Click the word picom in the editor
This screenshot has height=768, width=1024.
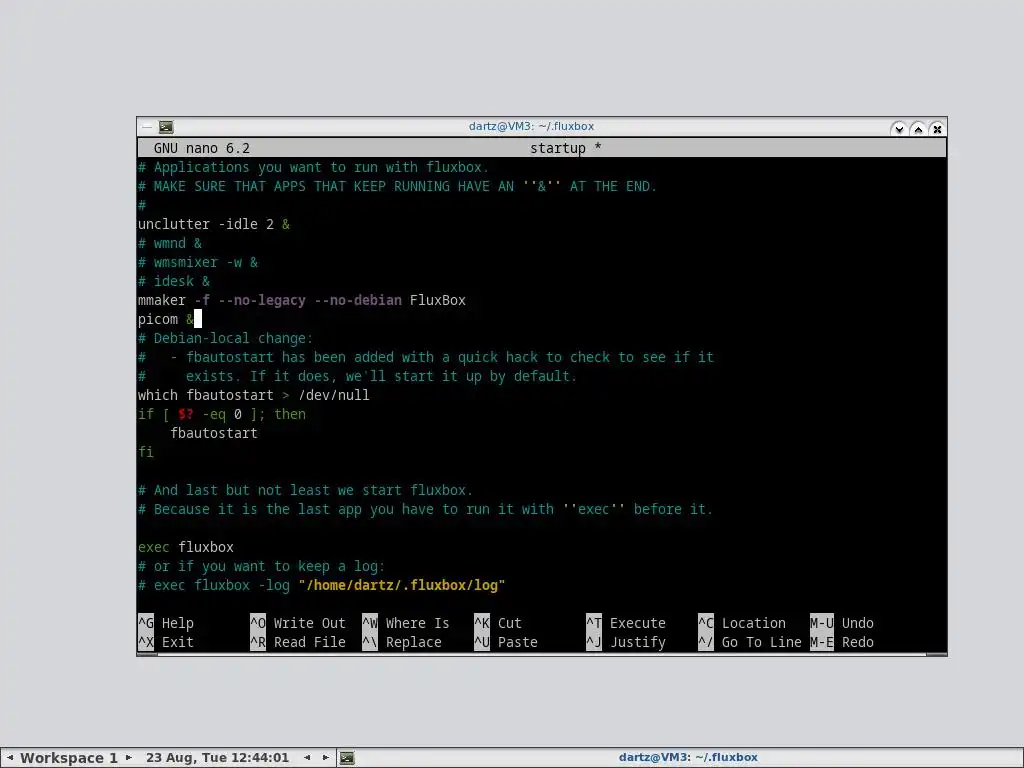[157, 319]
